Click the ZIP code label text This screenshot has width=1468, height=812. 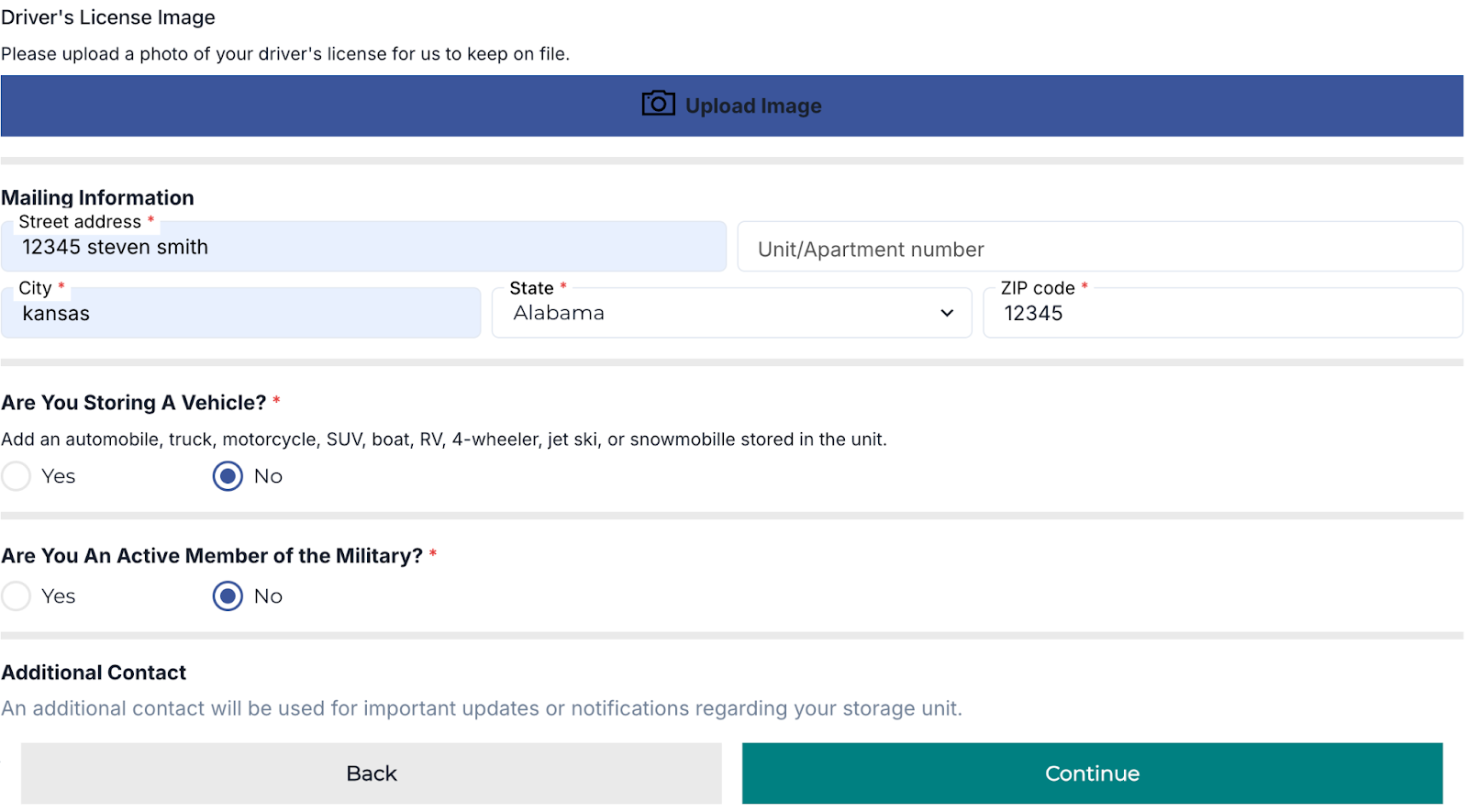coord(1037,288)
